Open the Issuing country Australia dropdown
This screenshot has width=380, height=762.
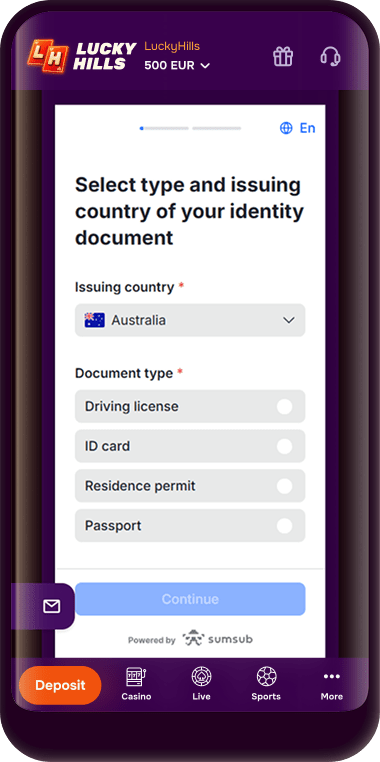click(x=190, y=320)
